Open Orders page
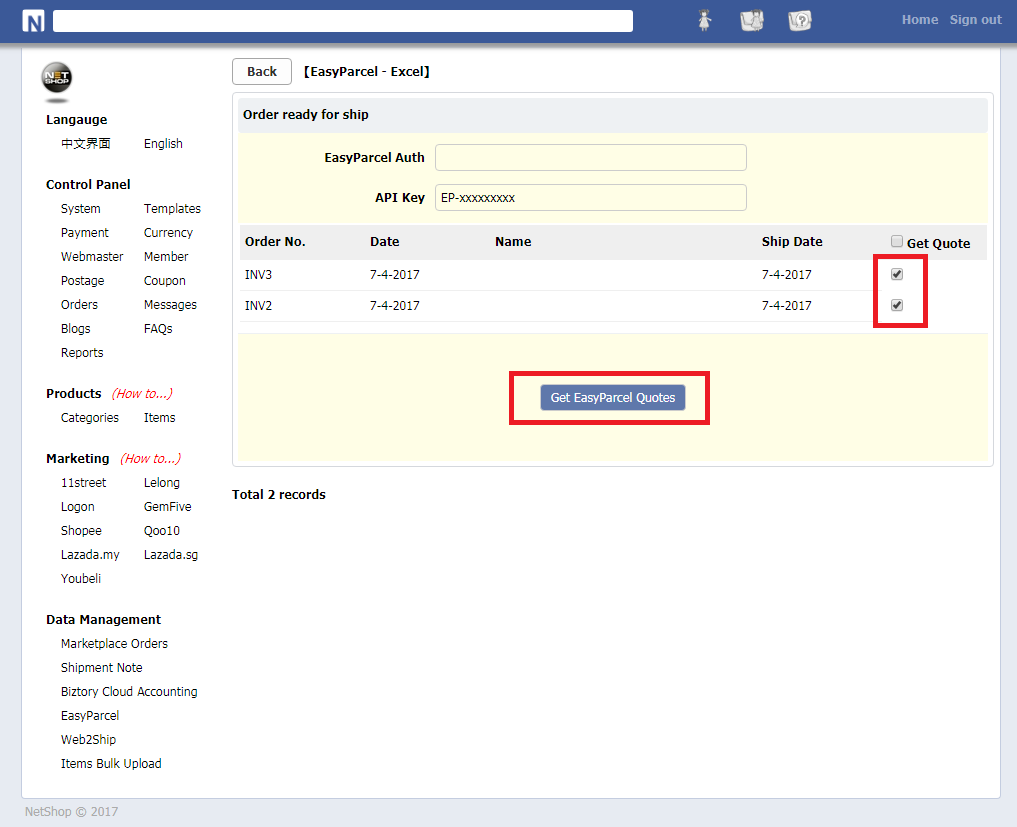The image size is (1017, 827). coord(79,304)
